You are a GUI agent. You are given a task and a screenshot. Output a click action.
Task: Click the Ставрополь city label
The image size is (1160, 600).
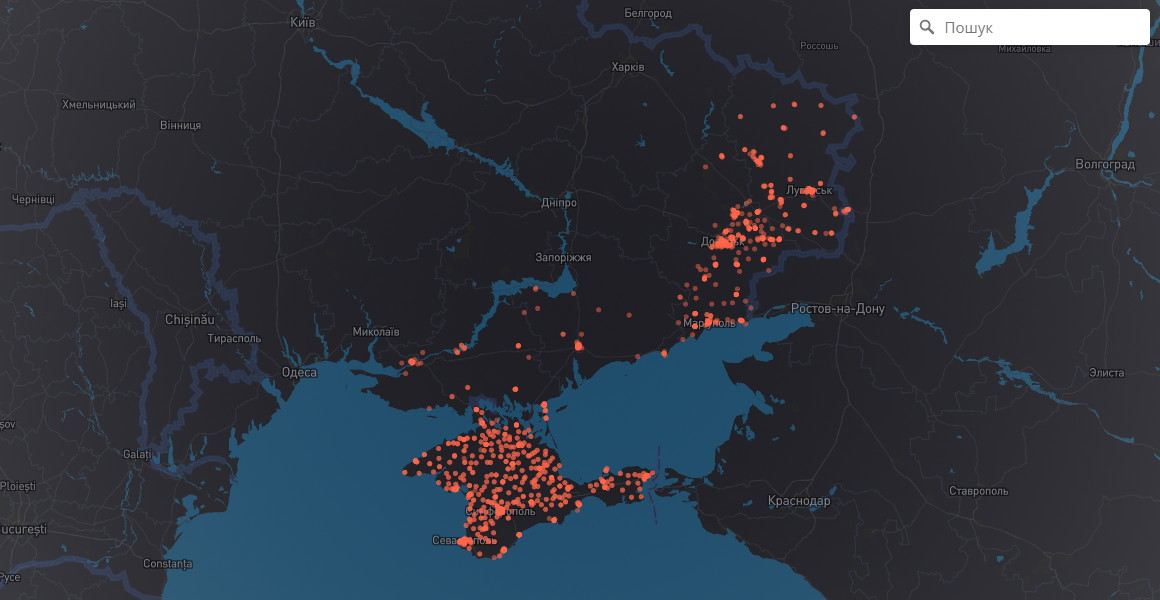click(x=978, y=491)
